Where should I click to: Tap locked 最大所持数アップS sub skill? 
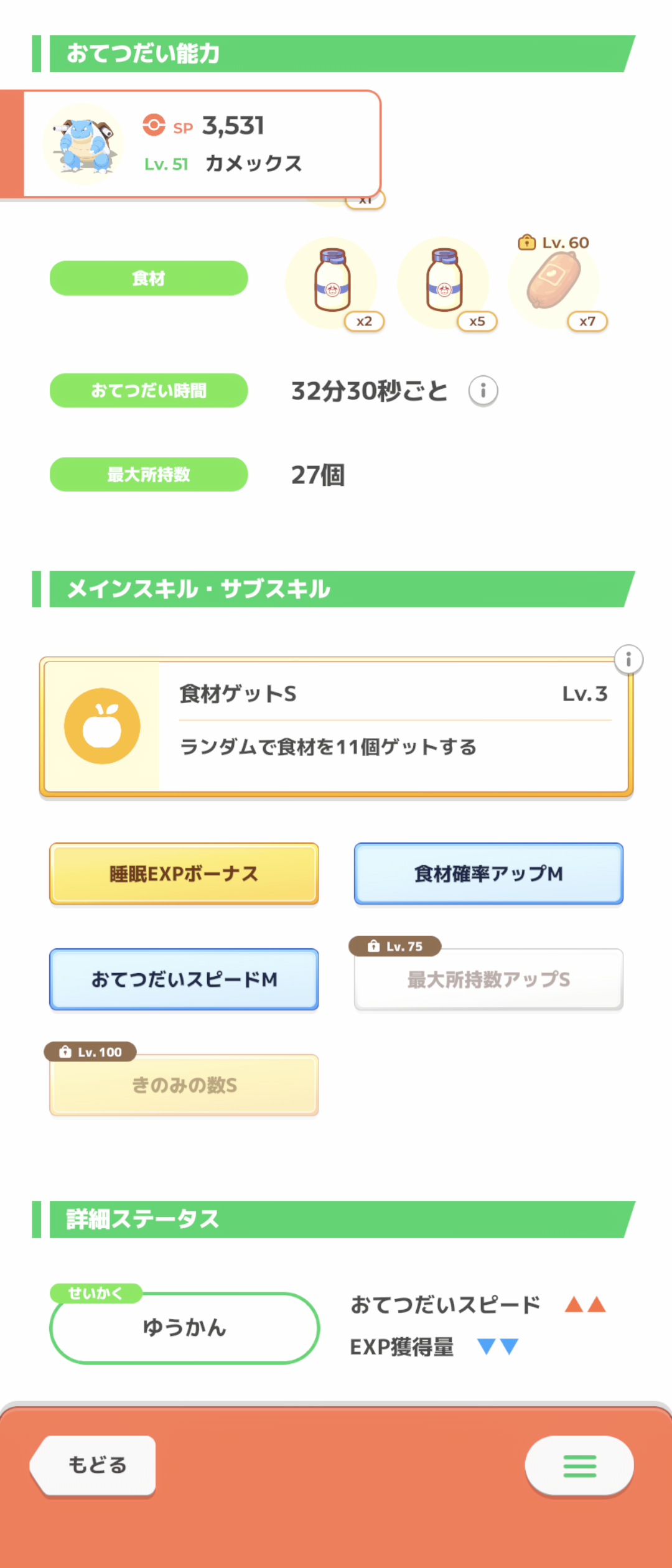tap(488, 979)
